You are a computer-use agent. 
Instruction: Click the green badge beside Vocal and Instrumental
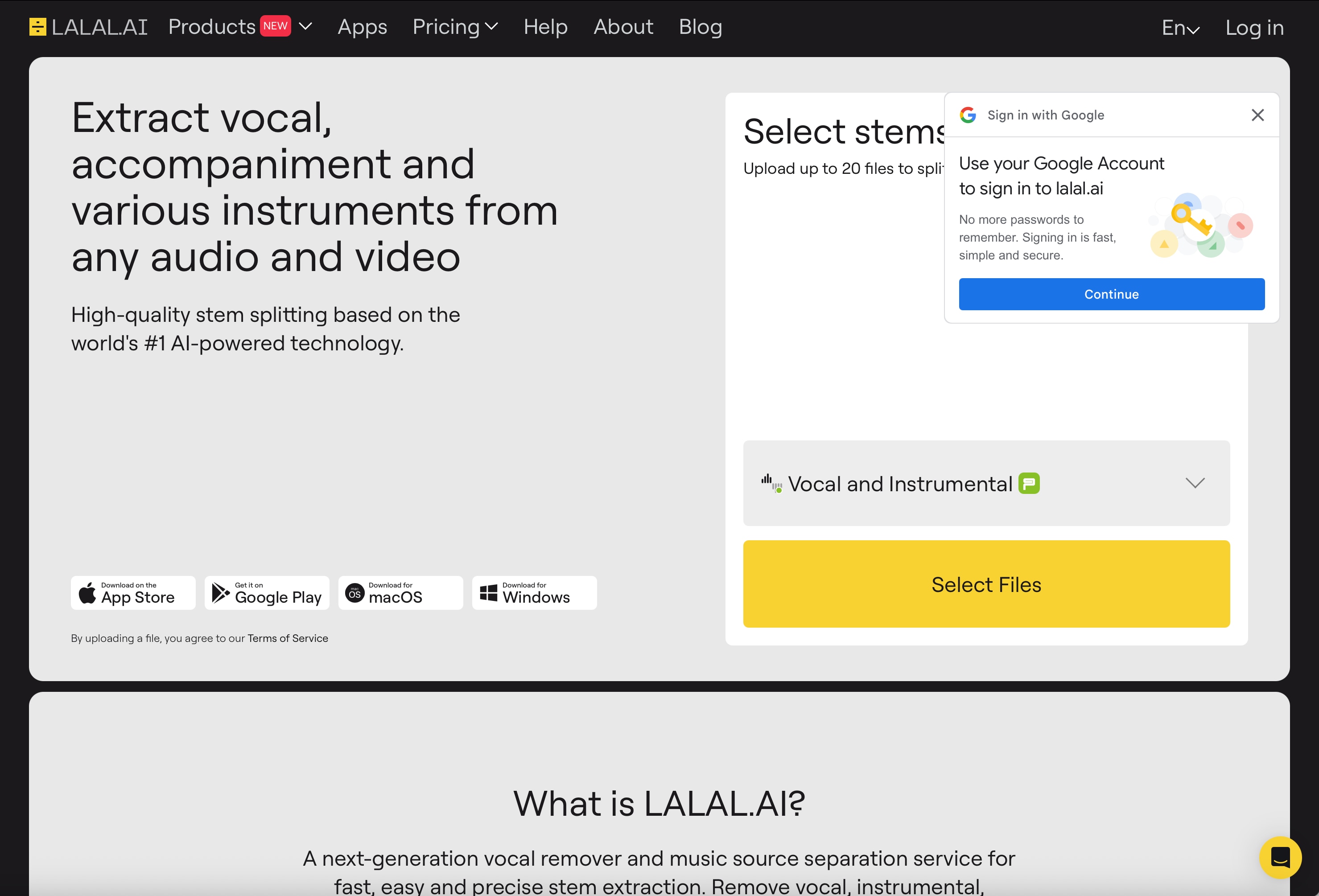pyautogui.click(x=1029, y=483)
